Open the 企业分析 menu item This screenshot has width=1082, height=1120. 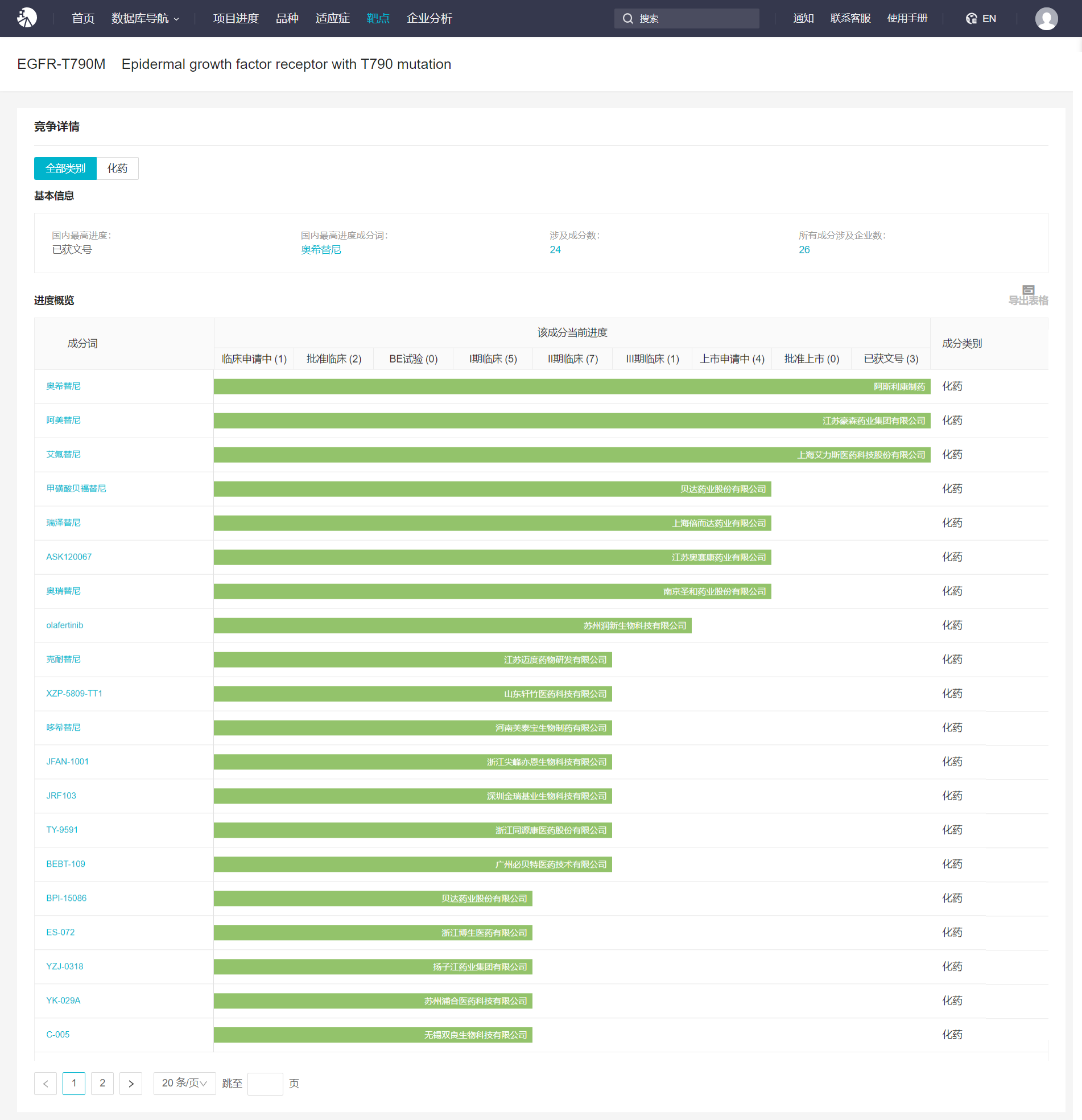pyautogui.click(x=429, y=18)
